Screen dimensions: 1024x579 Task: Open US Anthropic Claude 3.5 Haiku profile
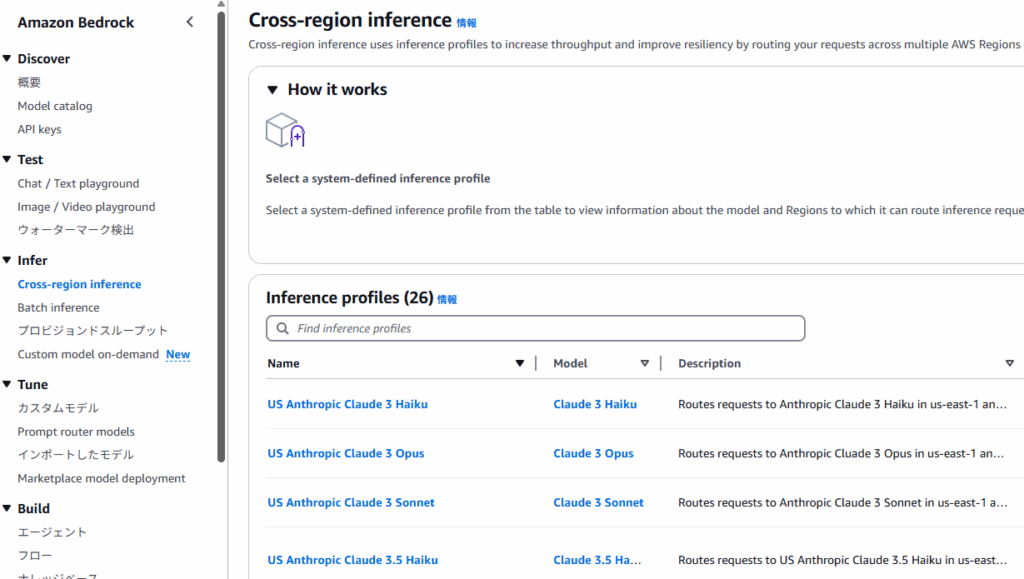click(x=353, y=560)
